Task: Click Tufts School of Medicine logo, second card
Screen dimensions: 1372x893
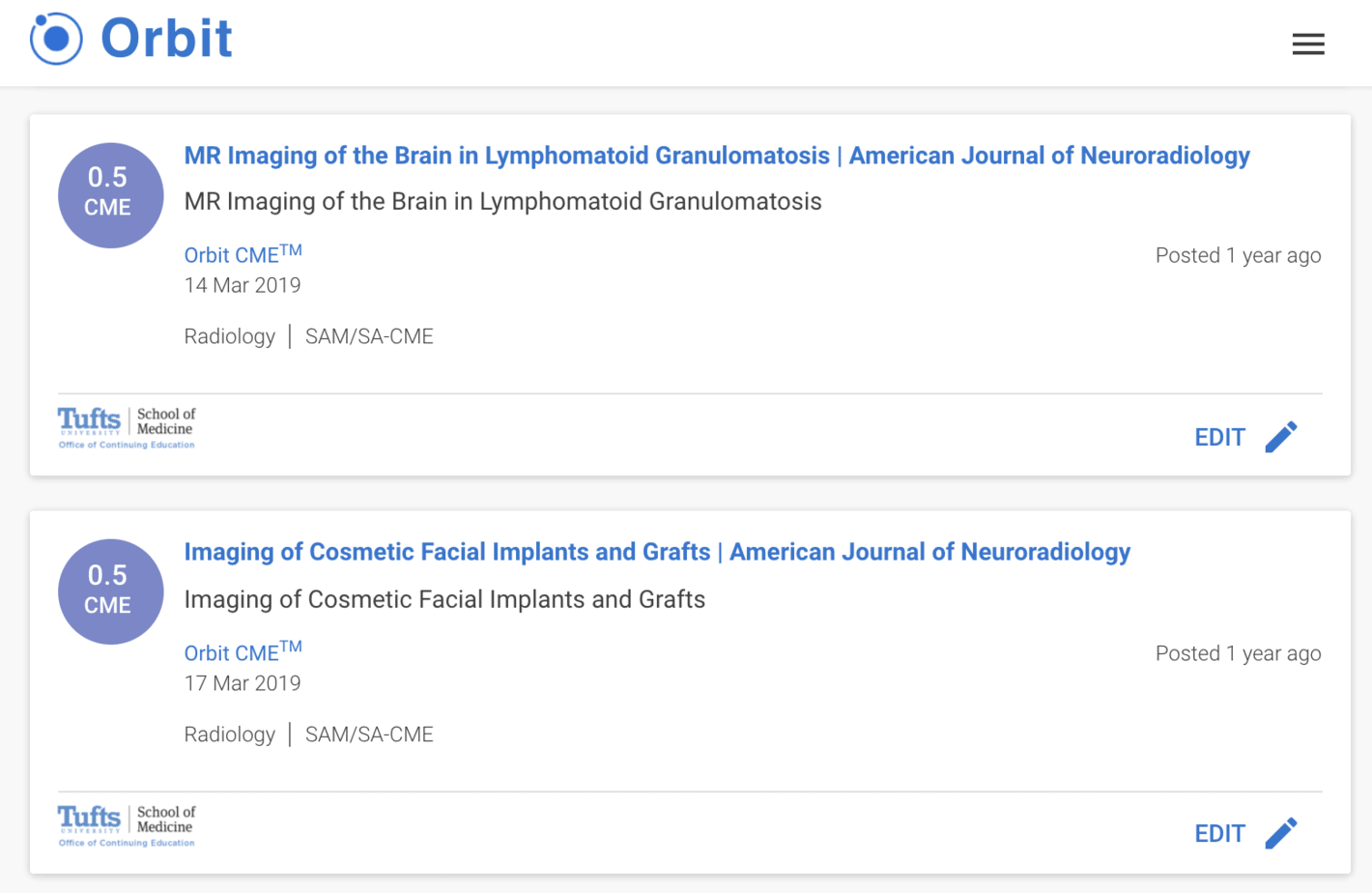Action: [x=127, y=825]
